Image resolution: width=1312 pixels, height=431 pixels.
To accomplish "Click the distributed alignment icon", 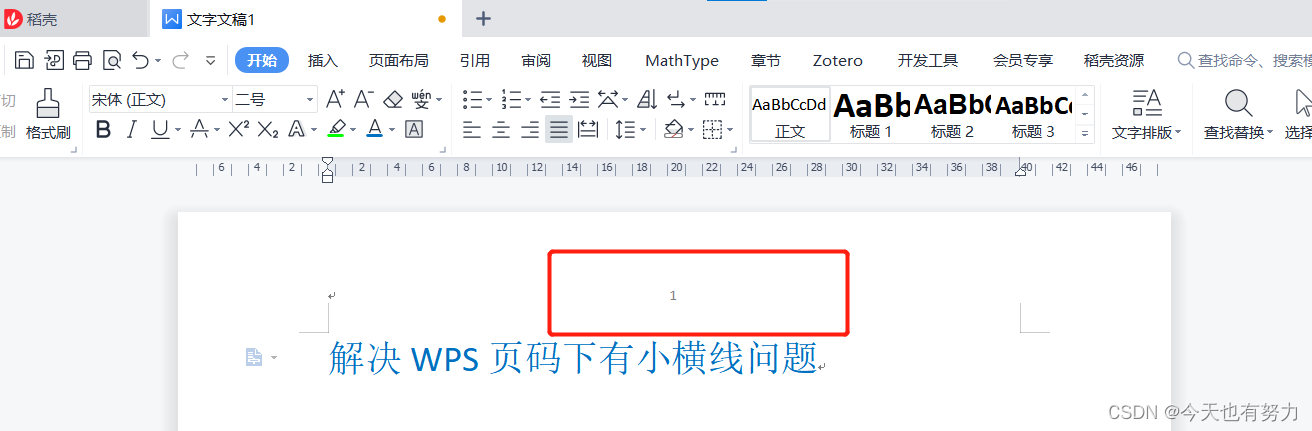I will [588, 129].
